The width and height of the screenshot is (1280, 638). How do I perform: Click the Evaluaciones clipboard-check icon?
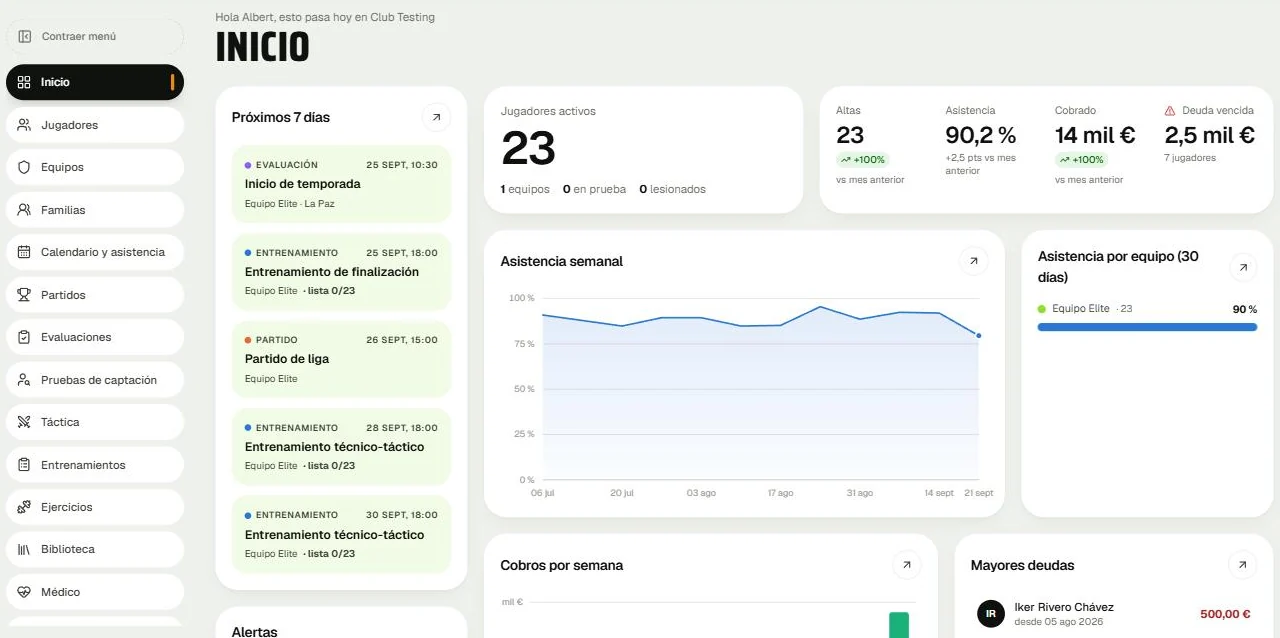(x=24, y=337)
